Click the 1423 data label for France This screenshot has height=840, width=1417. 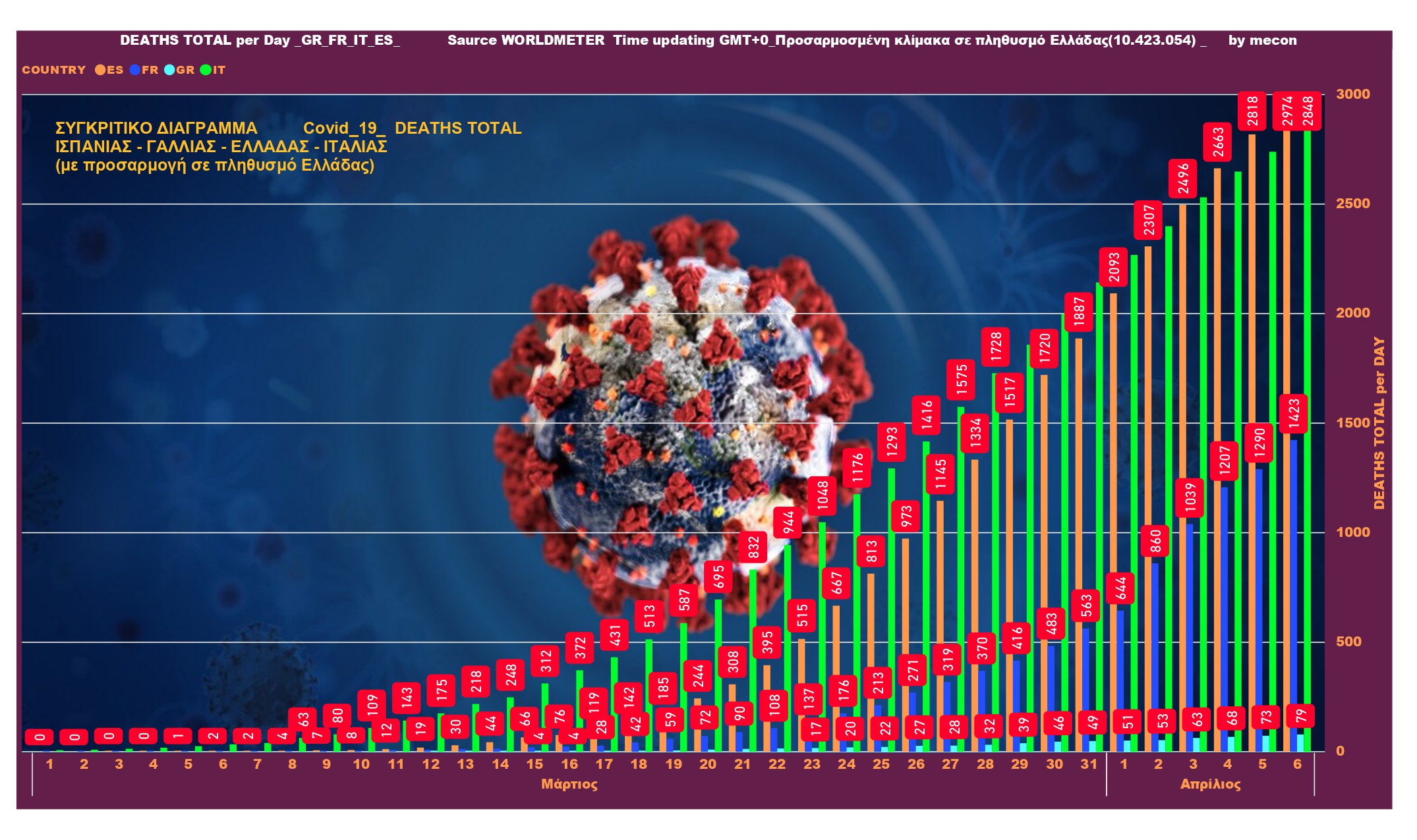(x=1294, y=413)
